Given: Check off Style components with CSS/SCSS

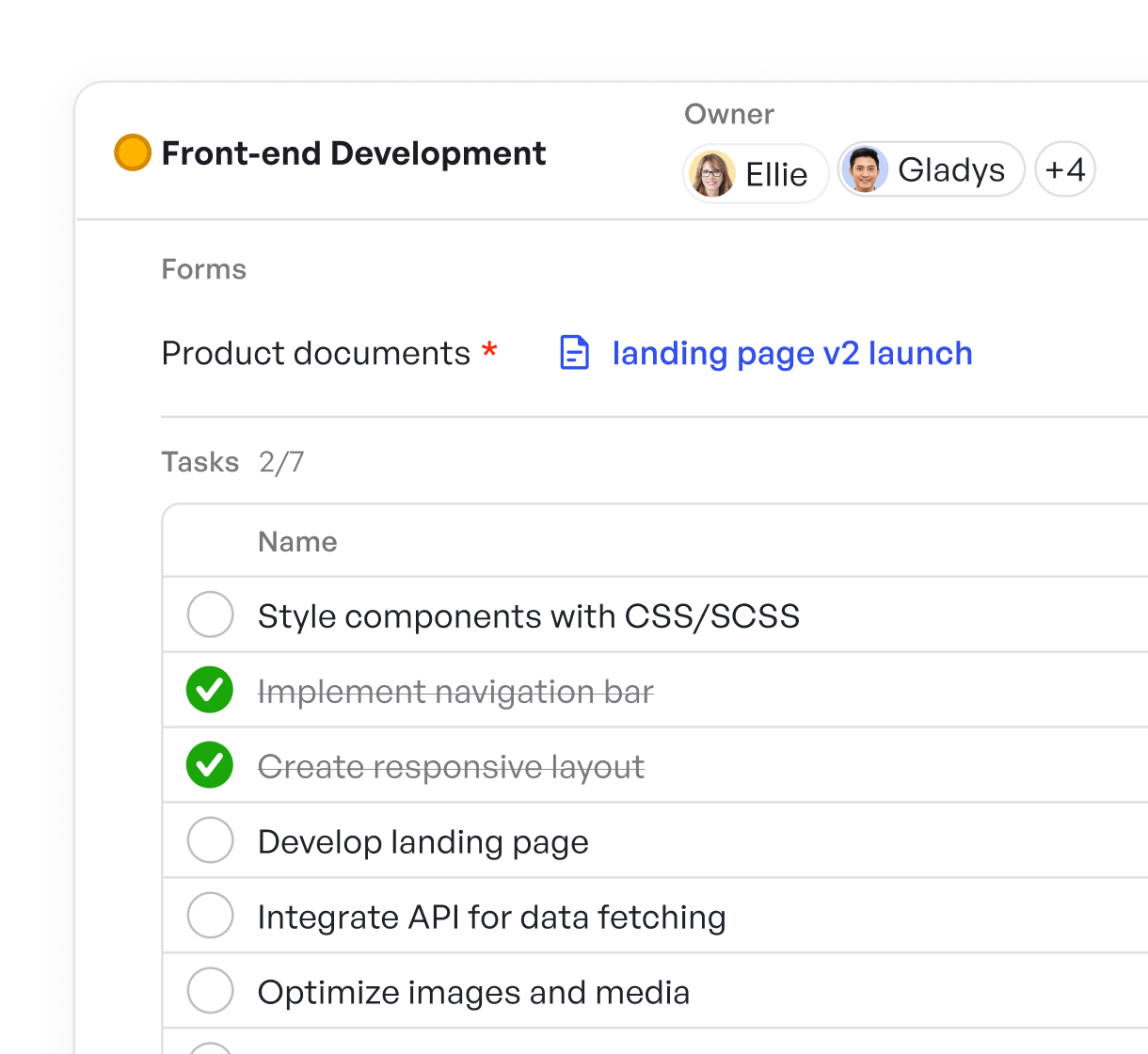Looking at the screenshot, I should point(211,615).
